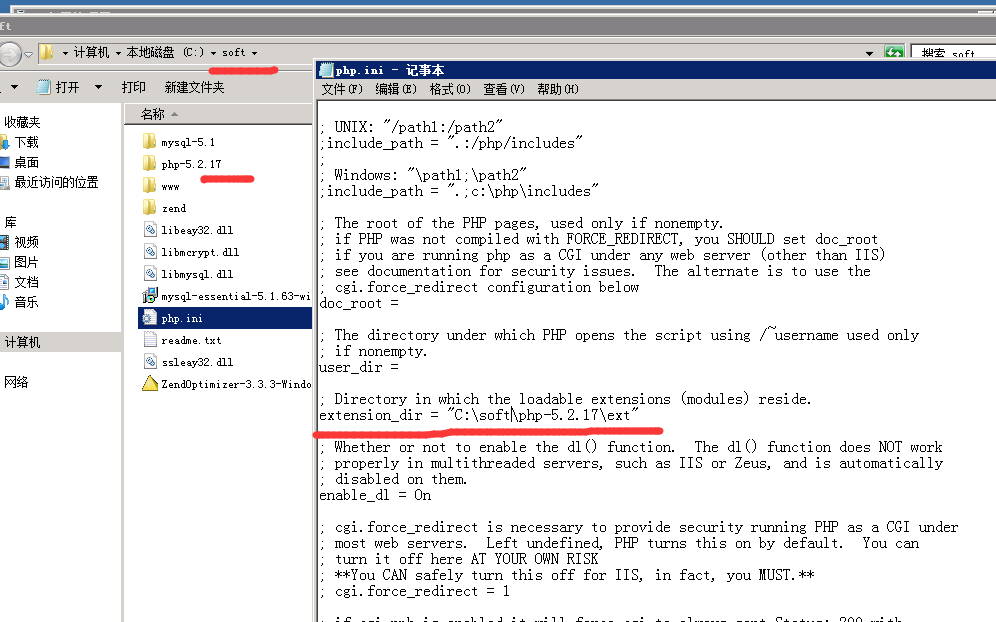Go to 桌面 in the favorites list

[26, 162]
